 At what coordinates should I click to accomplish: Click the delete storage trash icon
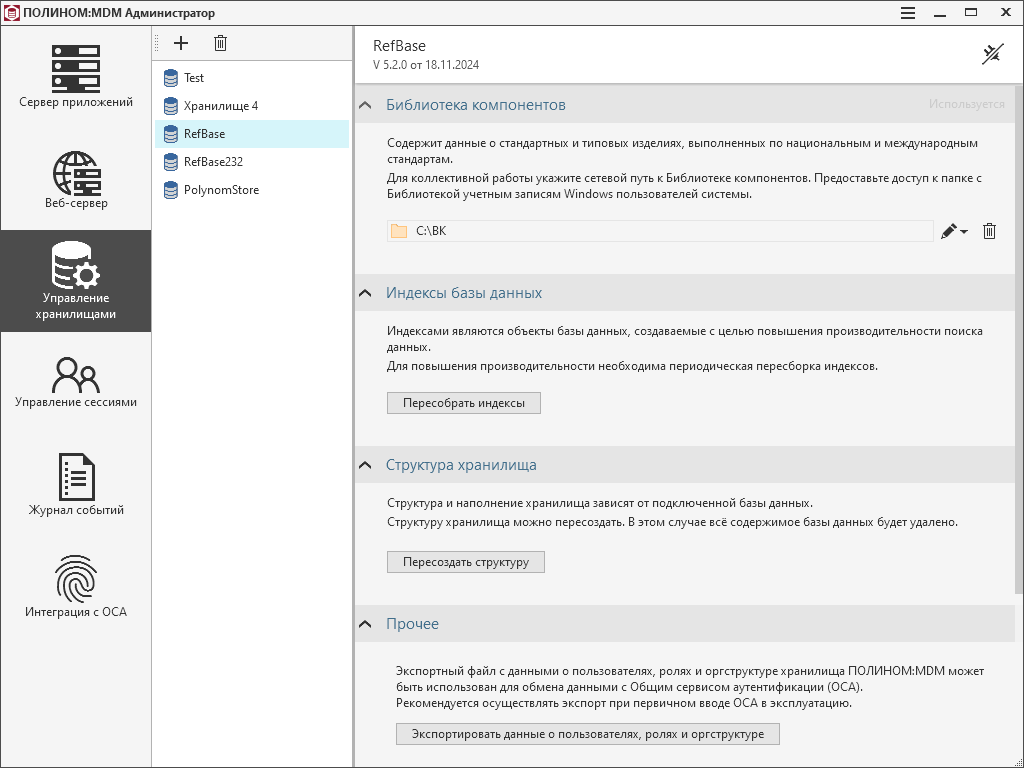pos(221,43)
